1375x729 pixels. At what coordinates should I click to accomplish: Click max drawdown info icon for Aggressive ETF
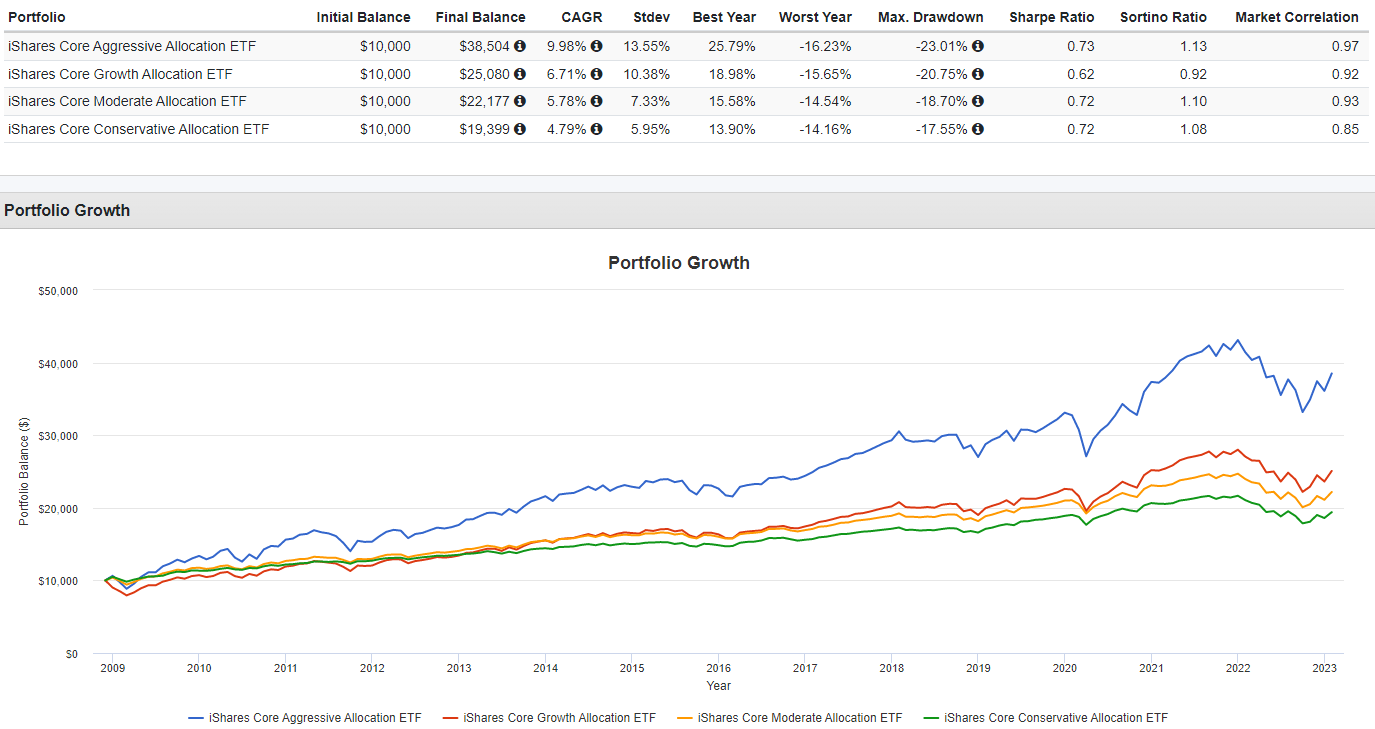coord(977,45)
